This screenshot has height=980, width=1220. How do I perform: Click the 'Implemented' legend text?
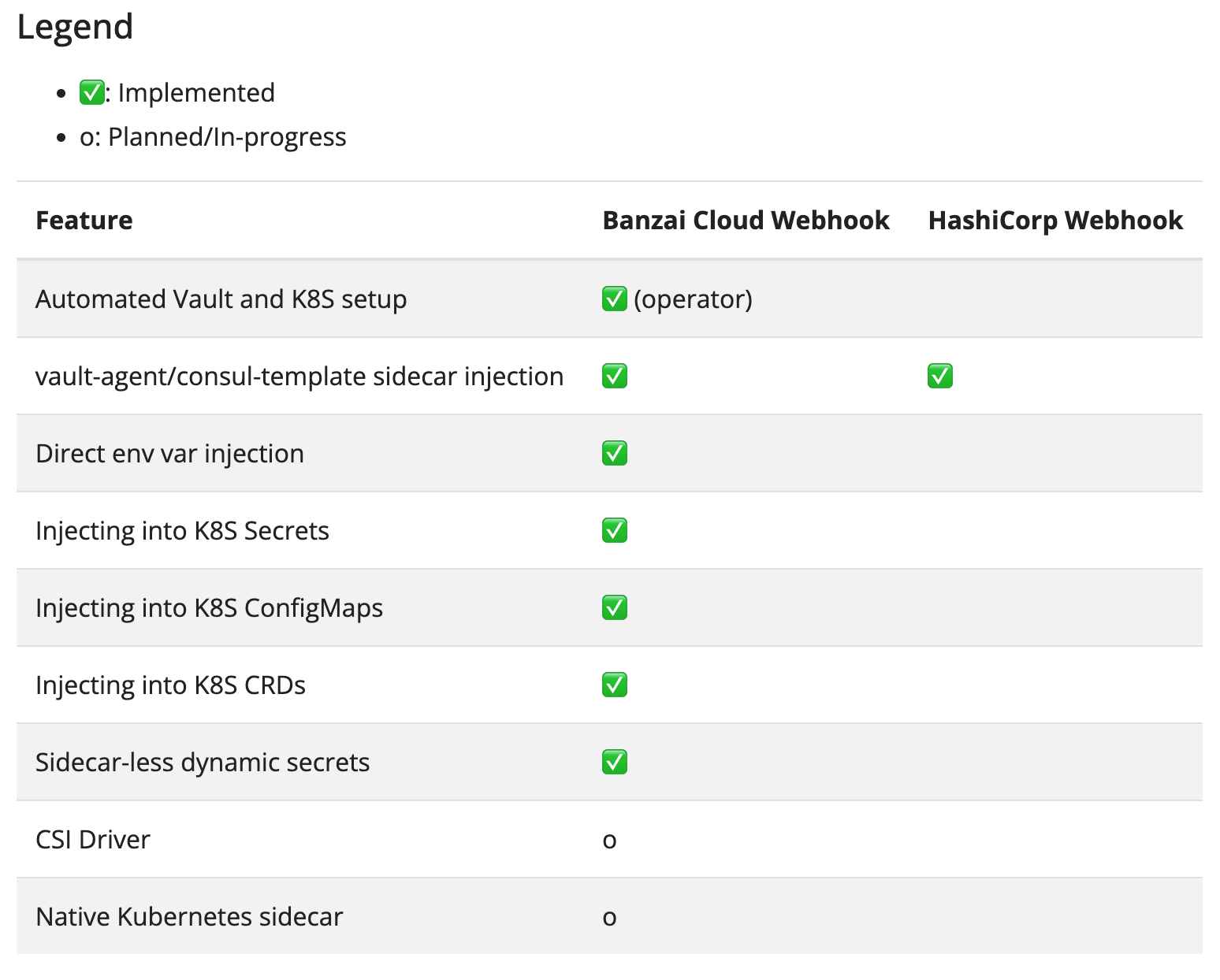[196, 93]
